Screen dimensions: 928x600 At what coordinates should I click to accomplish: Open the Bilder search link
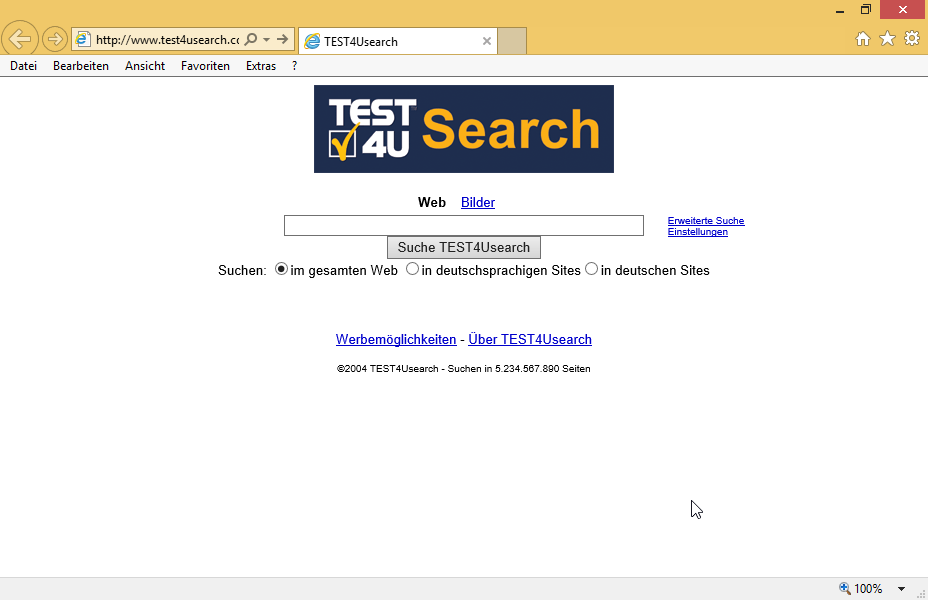click(x=478, y=202)
